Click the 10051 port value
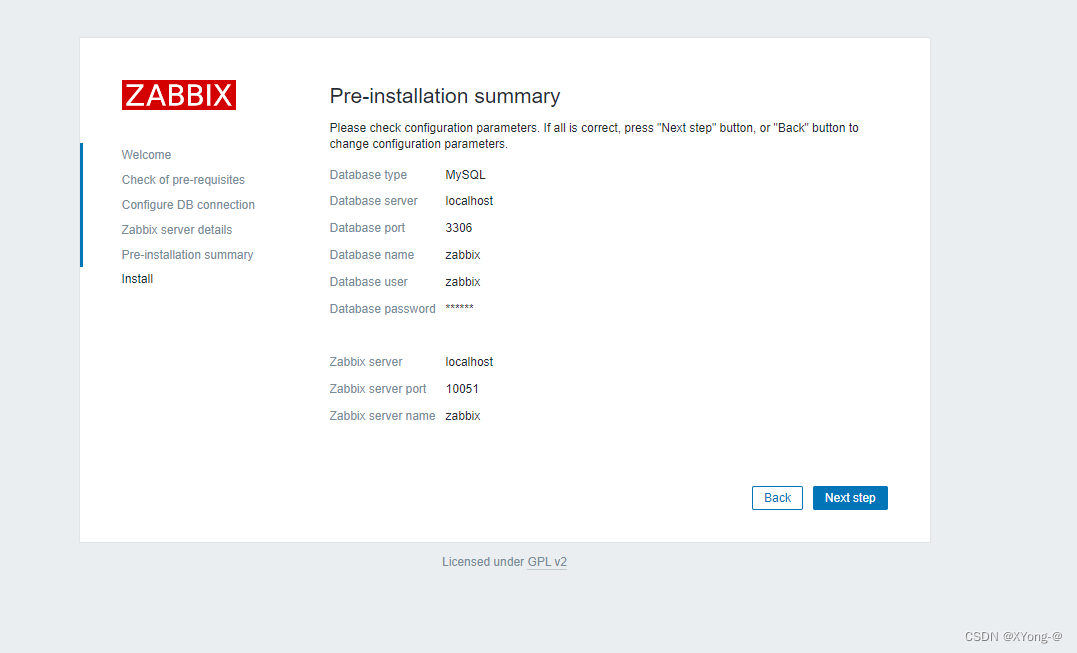This screenshot has width=1077, height=653. [x=462, y=389]
